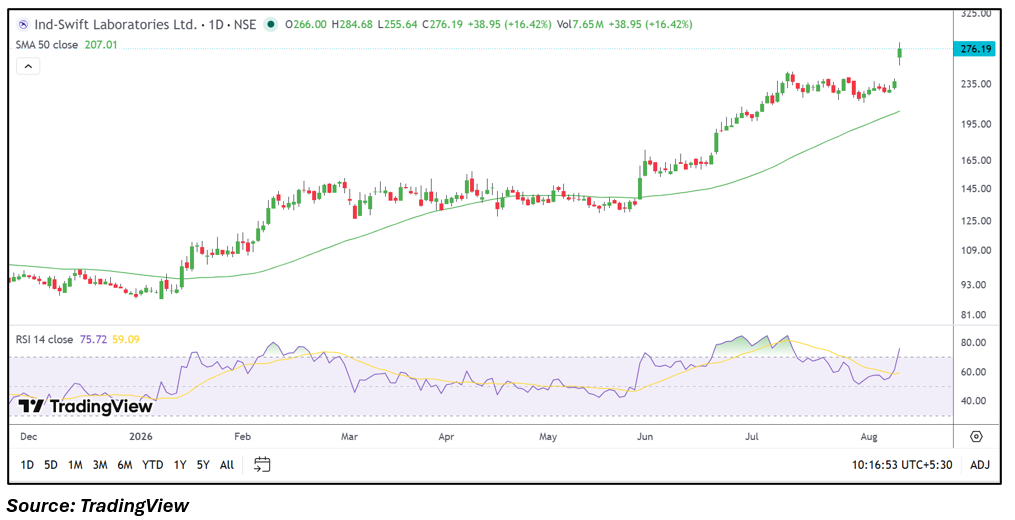
Task: Select the 5D time range
Action: pos(50,465)
